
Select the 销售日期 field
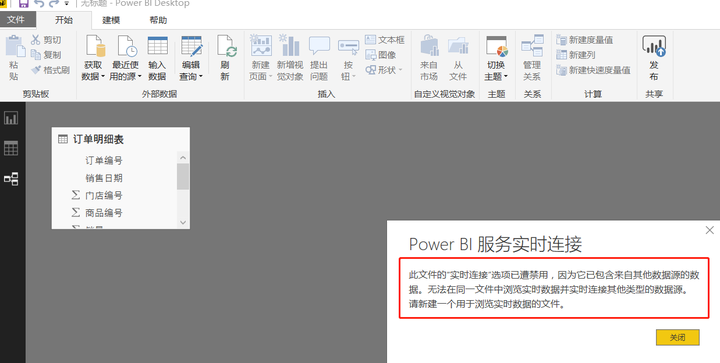[104, 178]
